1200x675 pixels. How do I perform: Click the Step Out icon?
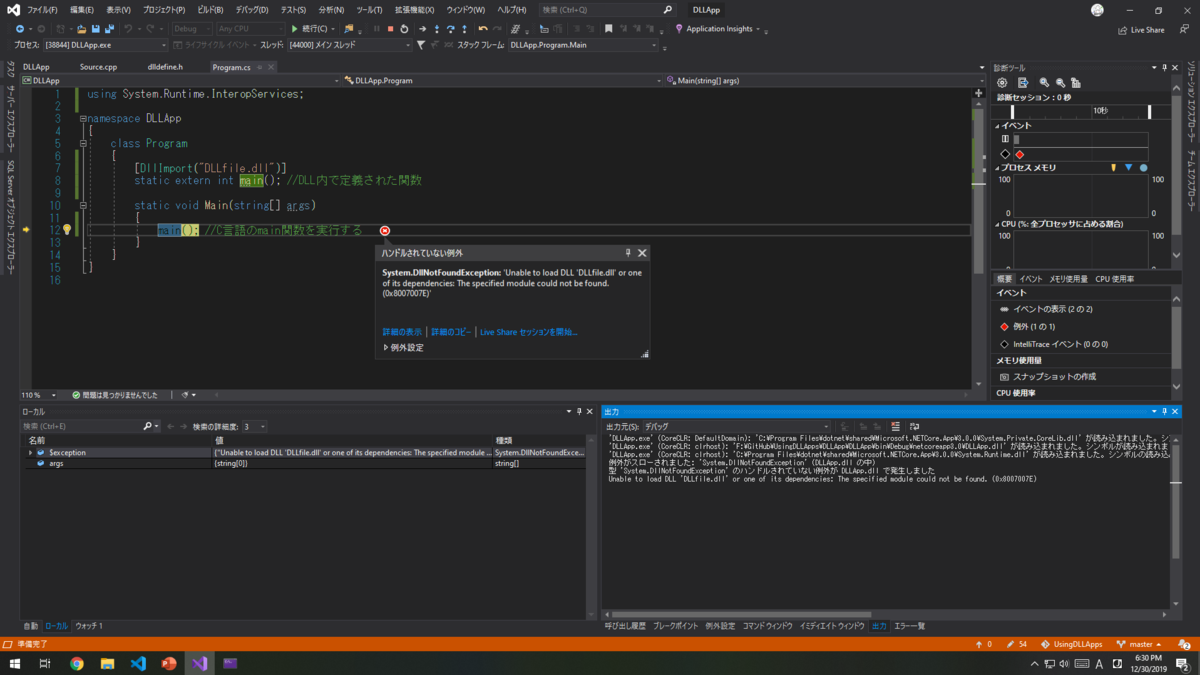464,28
